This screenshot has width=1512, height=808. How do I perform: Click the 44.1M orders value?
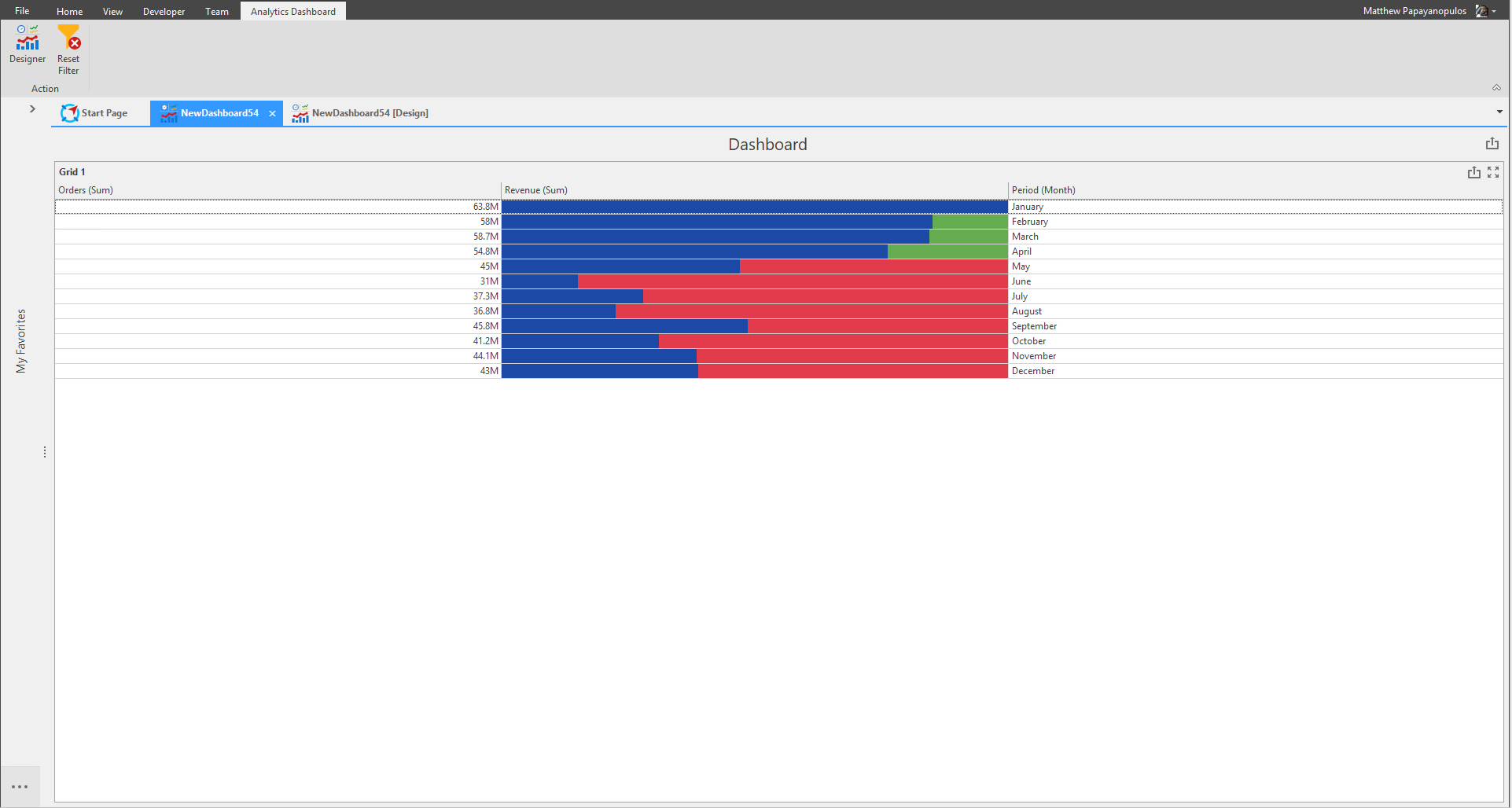tap(485, 356)
